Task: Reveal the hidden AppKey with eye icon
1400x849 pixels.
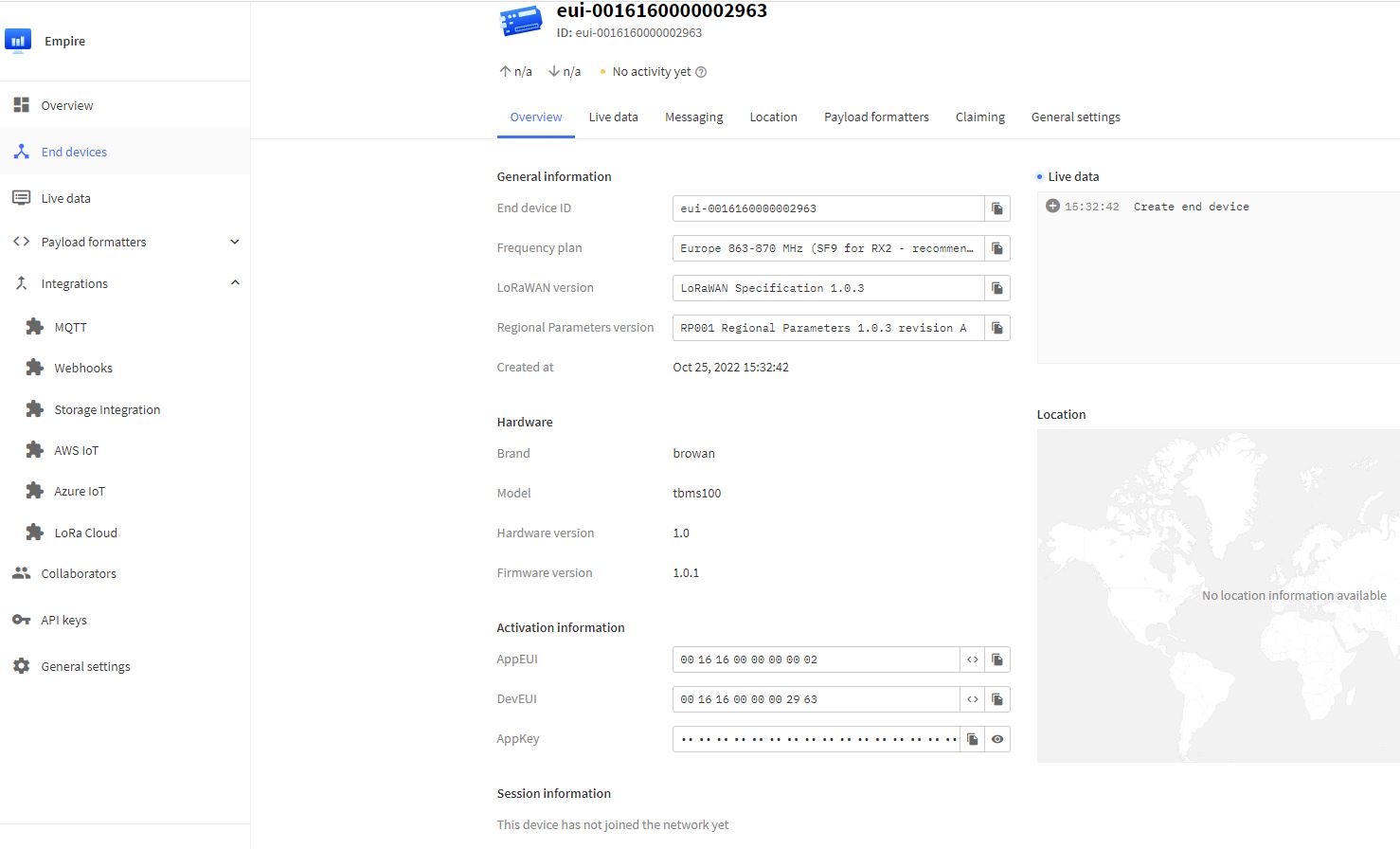Action: 996,739
